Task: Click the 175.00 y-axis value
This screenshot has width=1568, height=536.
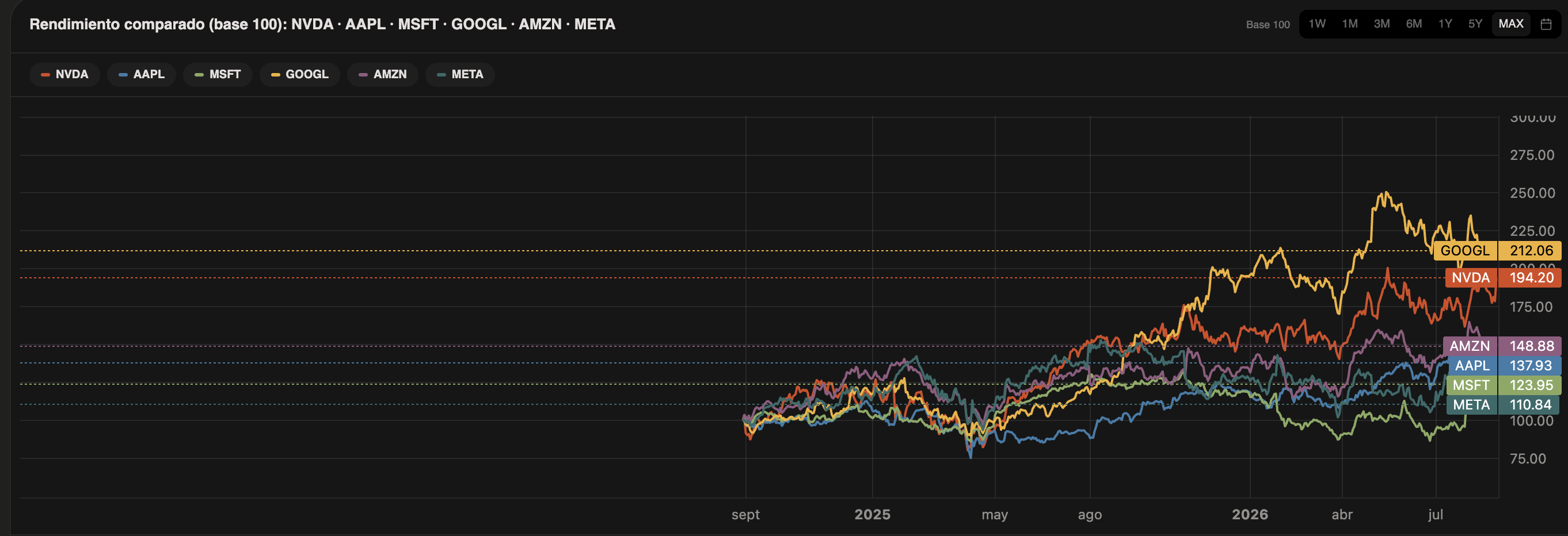Action: coord(1532,307)
